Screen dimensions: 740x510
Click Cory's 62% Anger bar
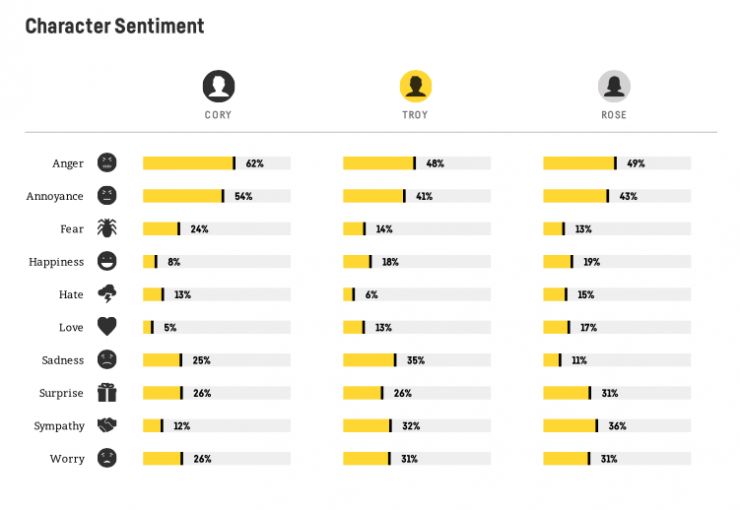pos(188,163)
